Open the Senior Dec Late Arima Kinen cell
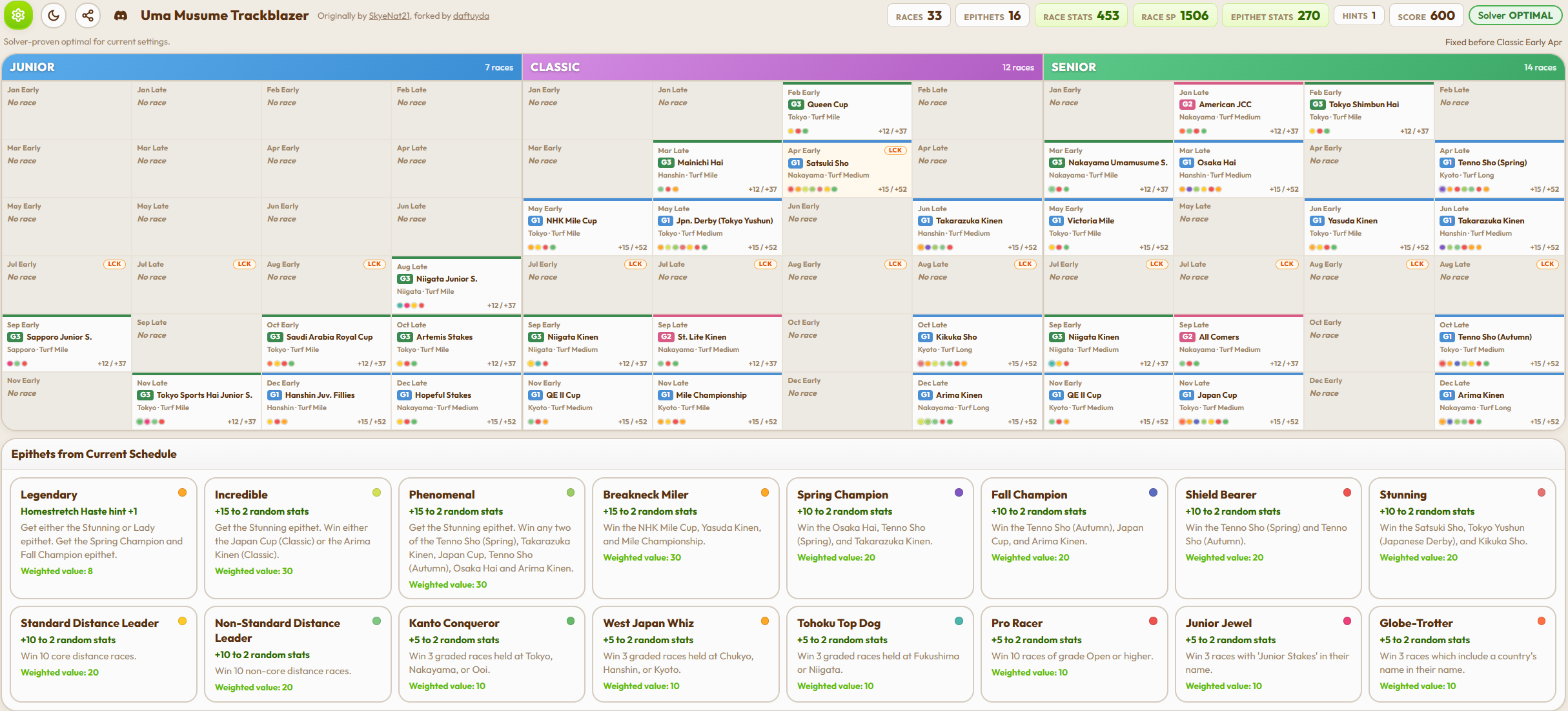The width and height of the screenshot is (1568, 711). [x=1500, y=401]
